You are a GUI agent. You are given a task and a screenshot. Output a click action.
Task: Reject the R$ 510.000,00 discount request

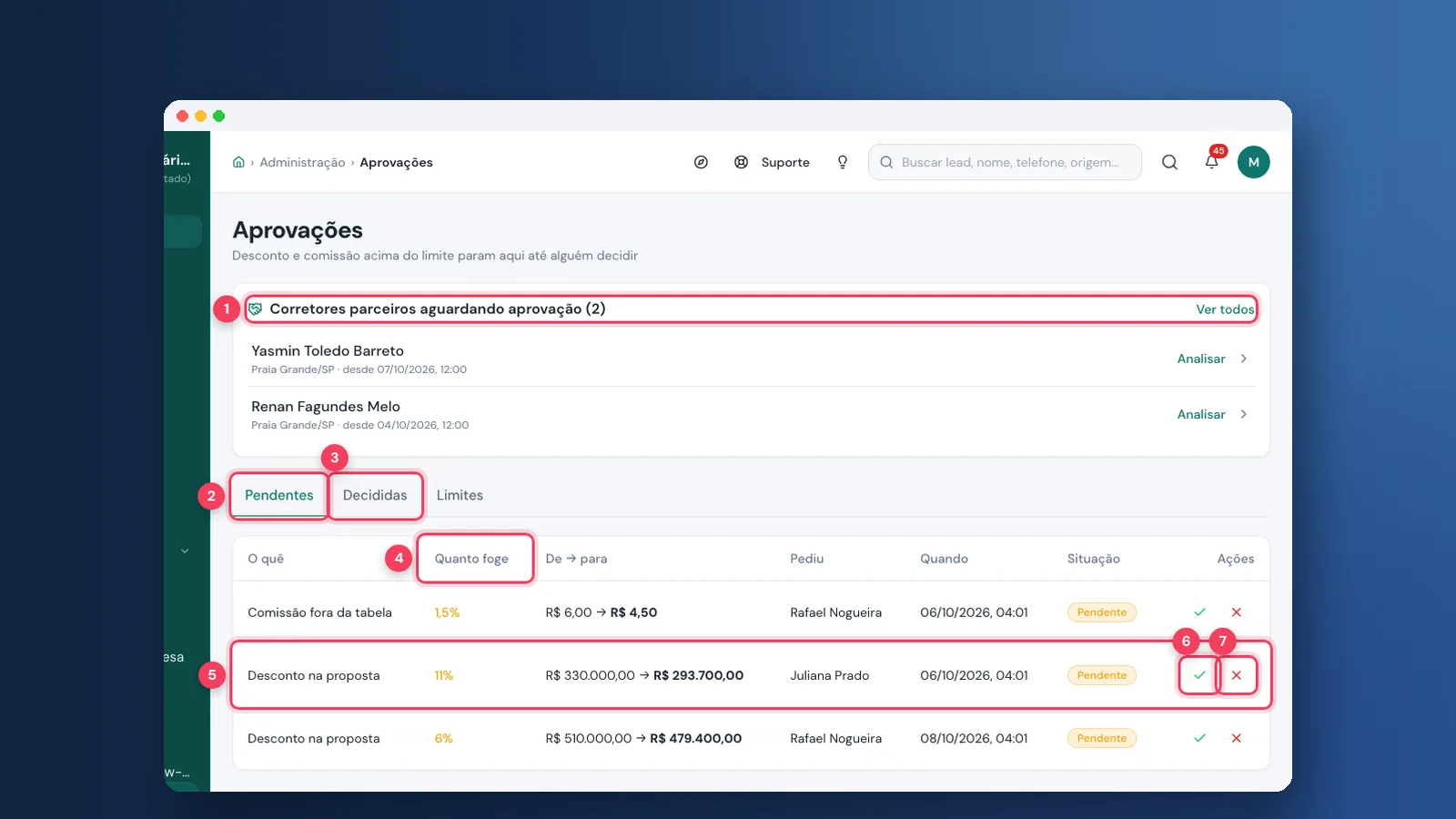[1237, 738]
